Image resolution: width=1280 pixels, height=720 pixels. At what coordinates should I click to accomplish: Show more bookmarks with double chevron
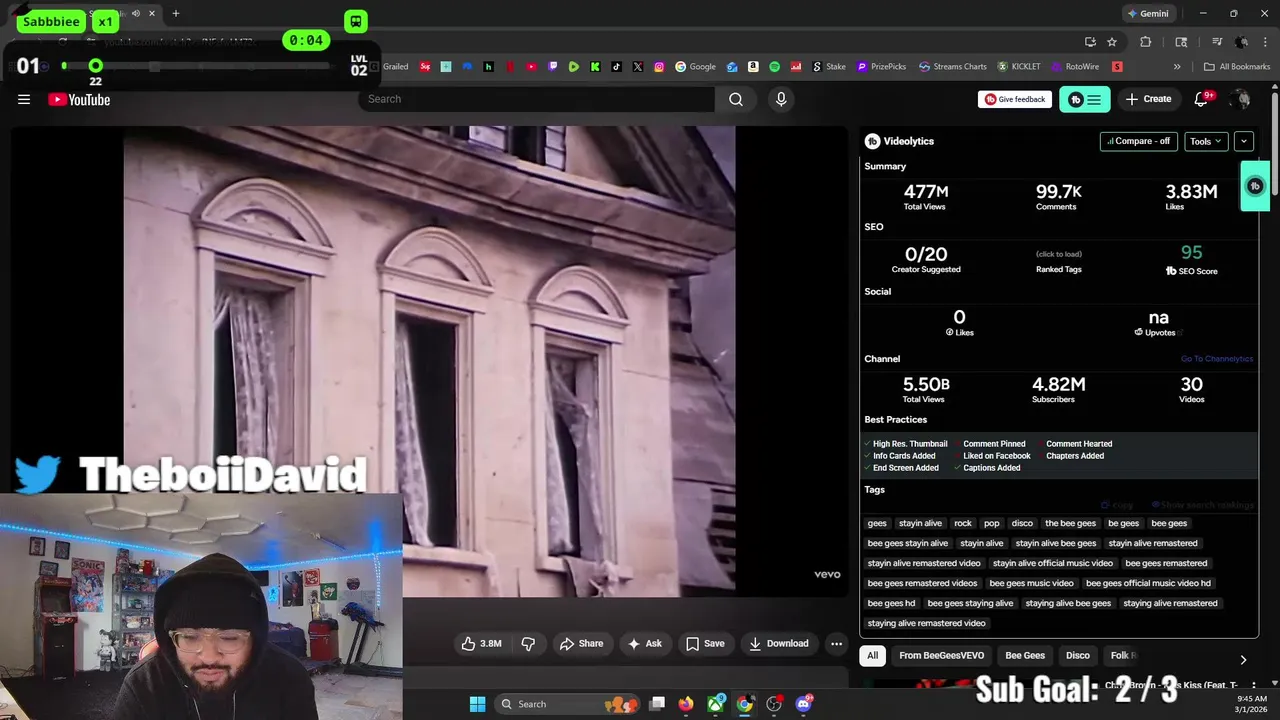click(1177, 67)
